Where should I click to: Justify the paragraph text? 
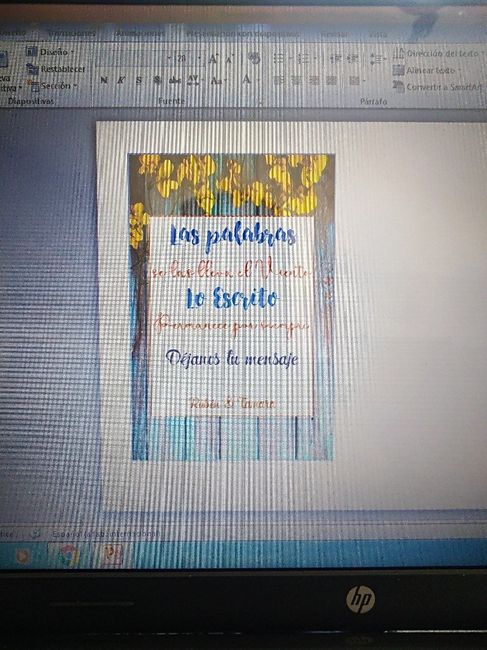332,80
